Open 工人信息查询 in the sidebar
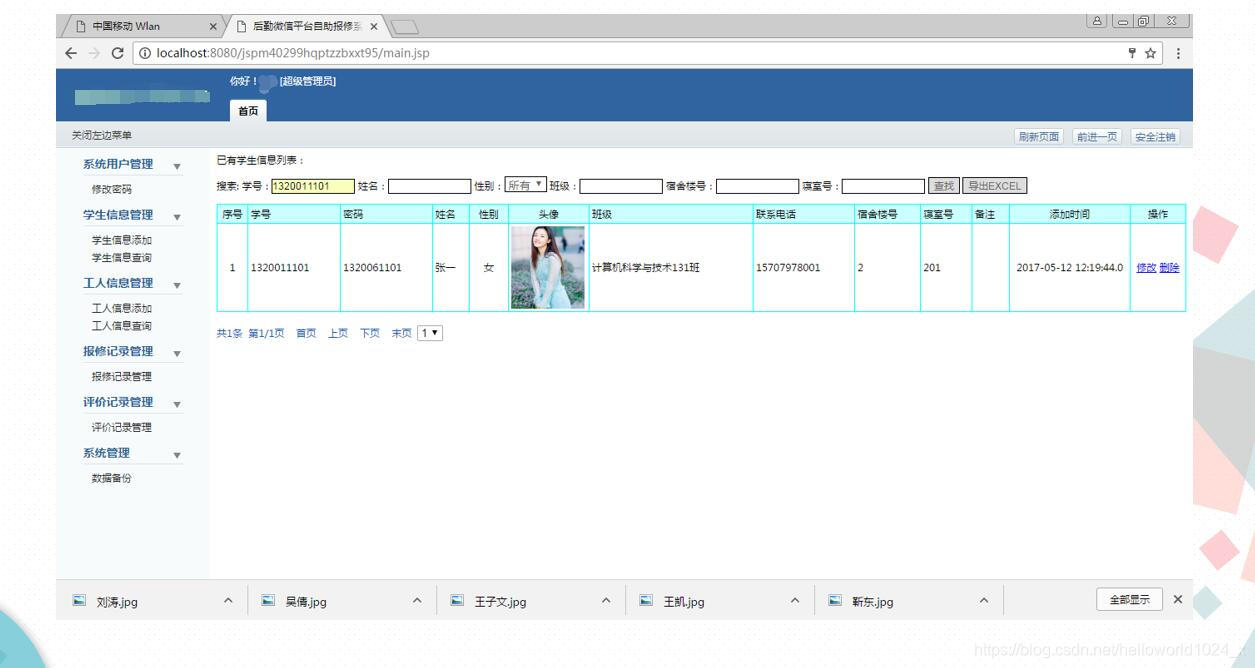The width and height of the screenshot is (1255, 668). click(x=122, y=326)
